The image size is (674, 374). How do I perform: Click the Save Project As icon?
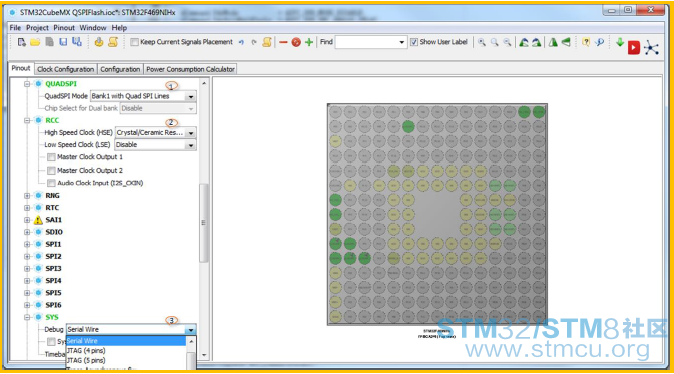77,42
